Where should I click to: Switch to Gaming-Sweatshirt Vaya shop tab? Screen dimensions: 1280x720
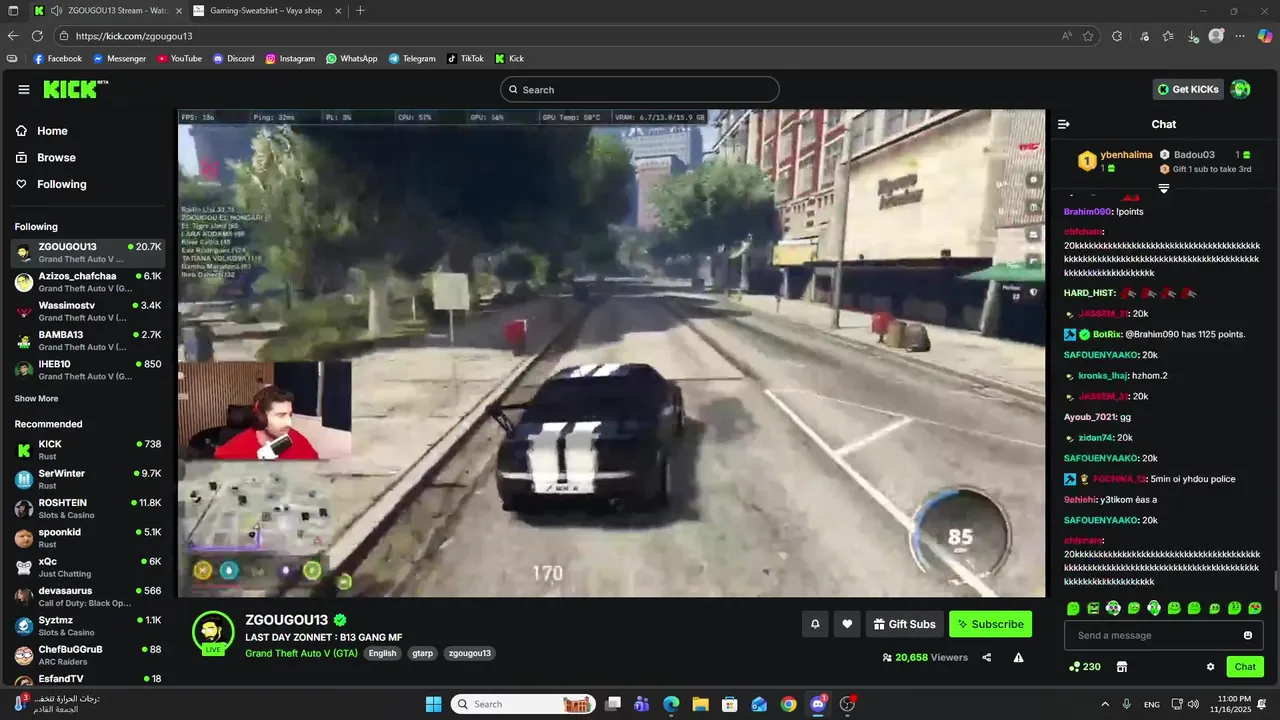coord(265,11)
